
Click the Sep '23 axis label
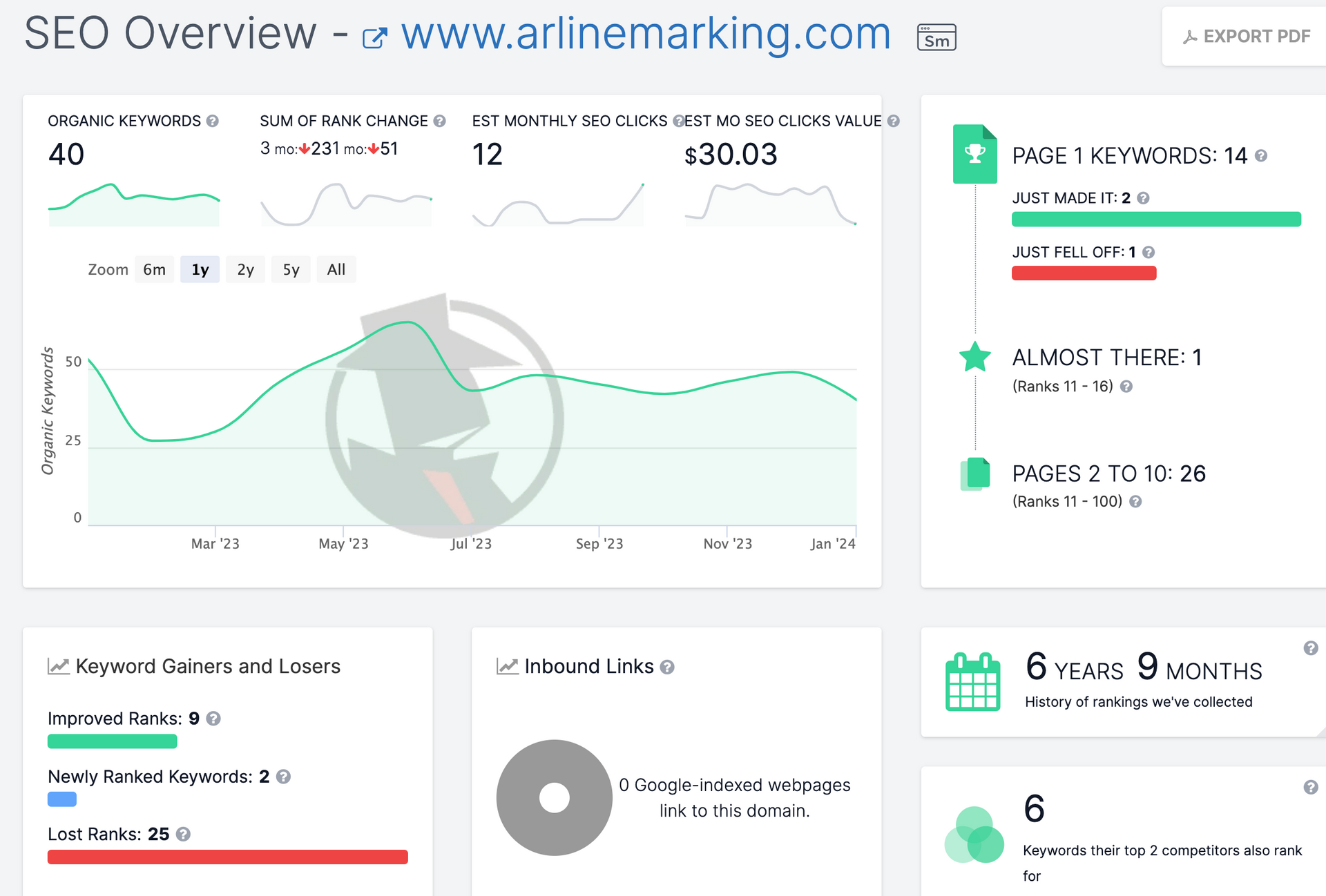click(599, 544)
